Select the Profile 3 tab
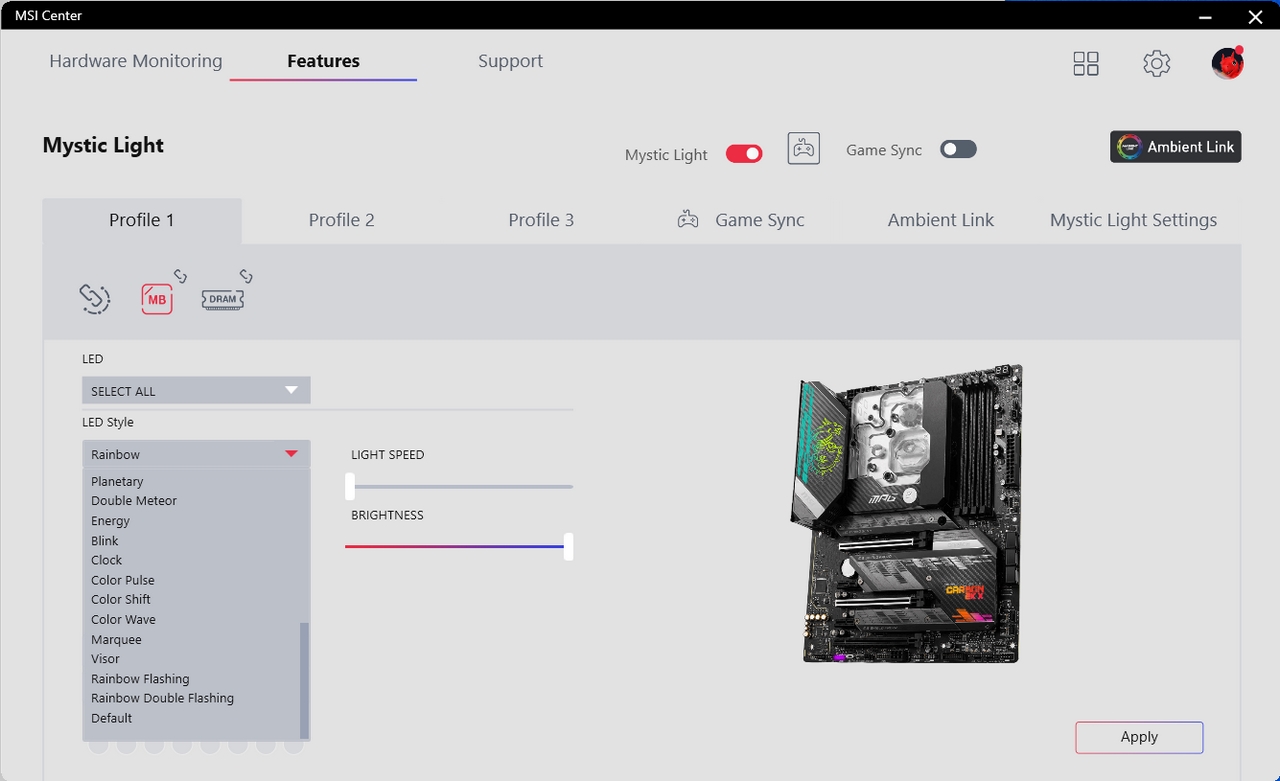This screenshot has height=781, width=1280. (x=541, y=220)
